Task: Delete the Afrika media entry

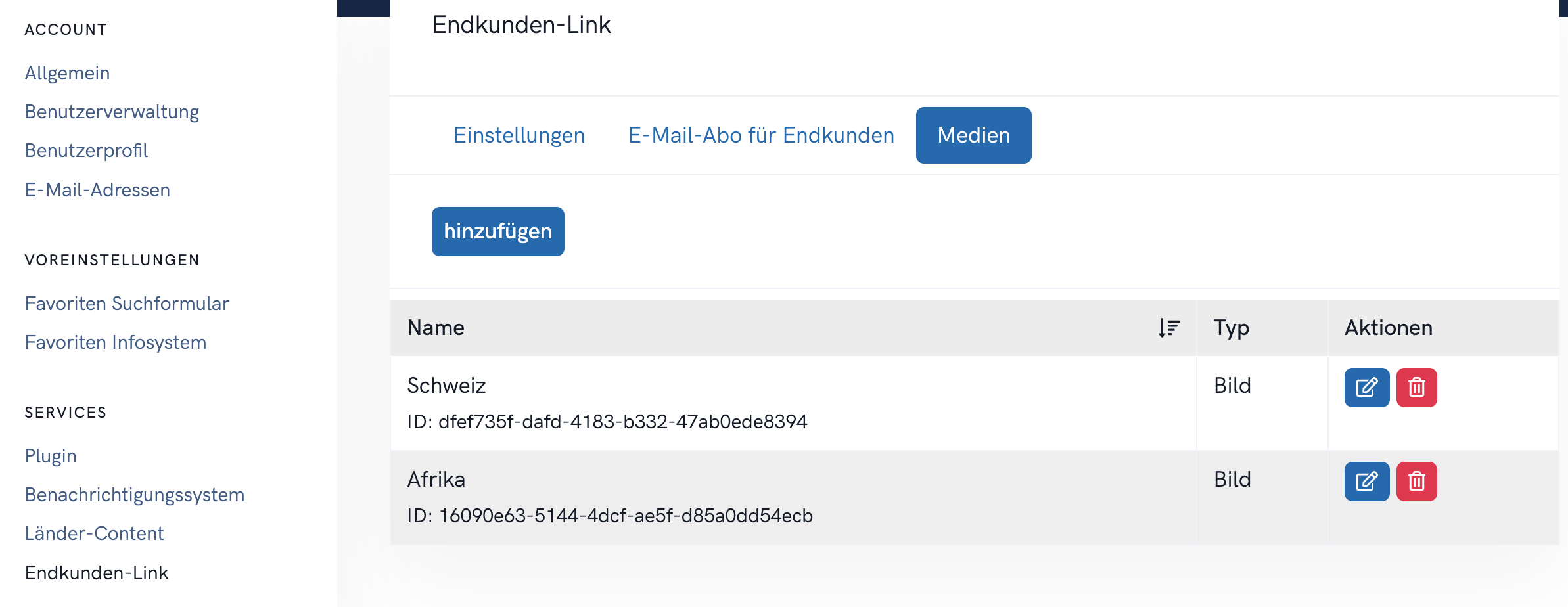Action: (x=1416, y=482)
